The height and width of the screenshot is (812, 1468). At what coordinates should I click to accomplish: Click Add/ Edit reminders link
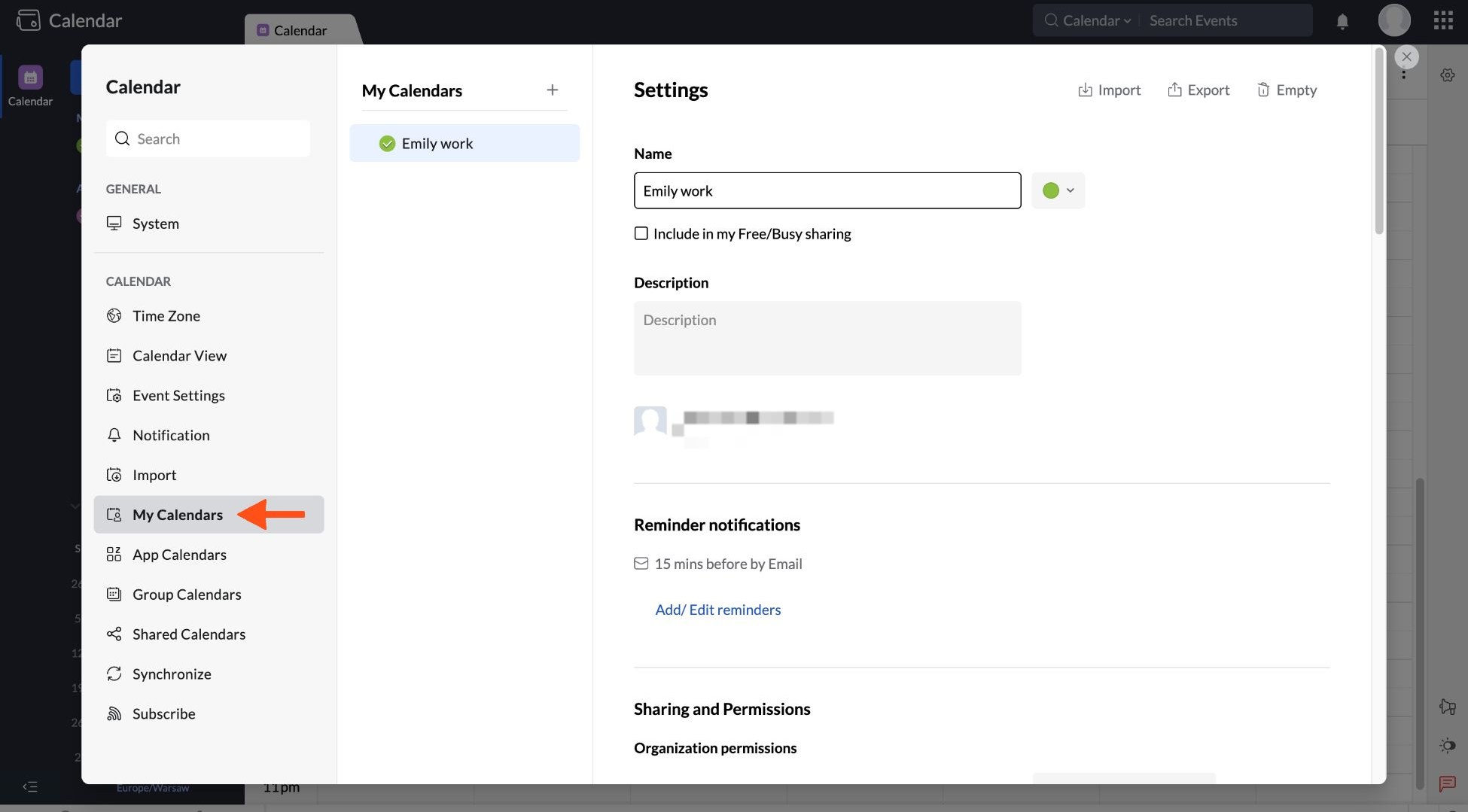[718, 610]
